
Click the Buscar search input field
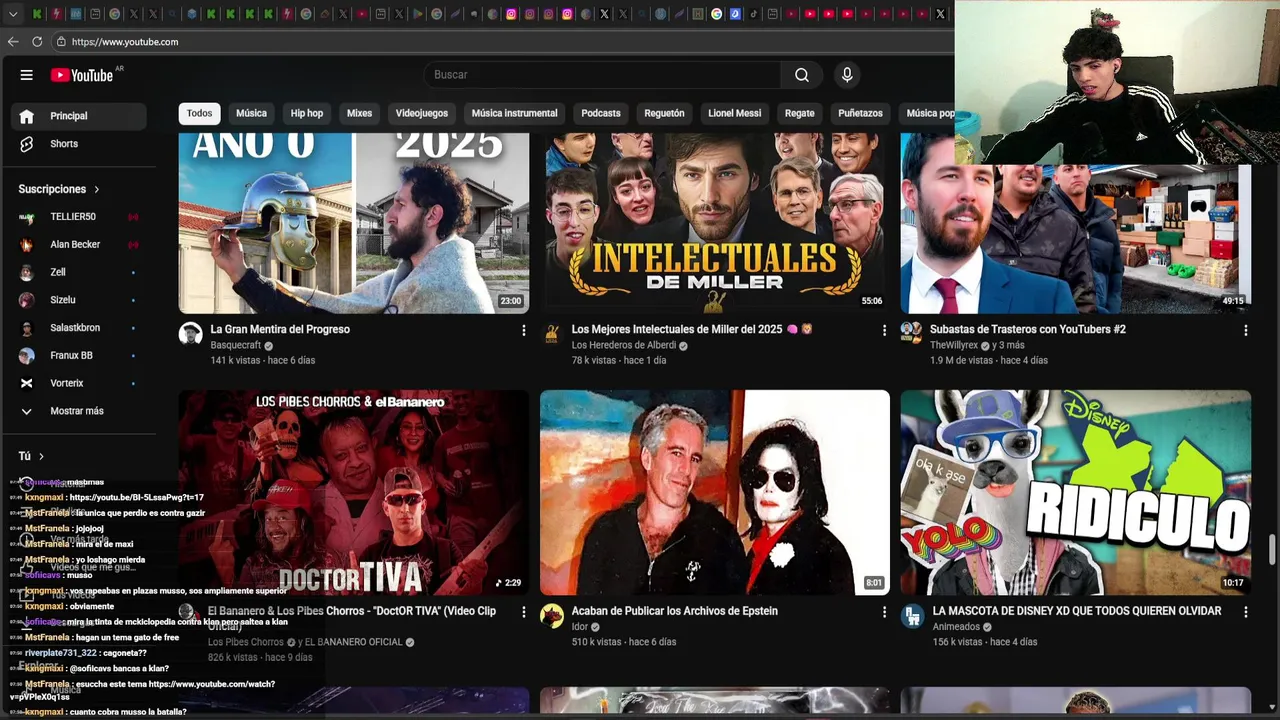click(603, 75)
